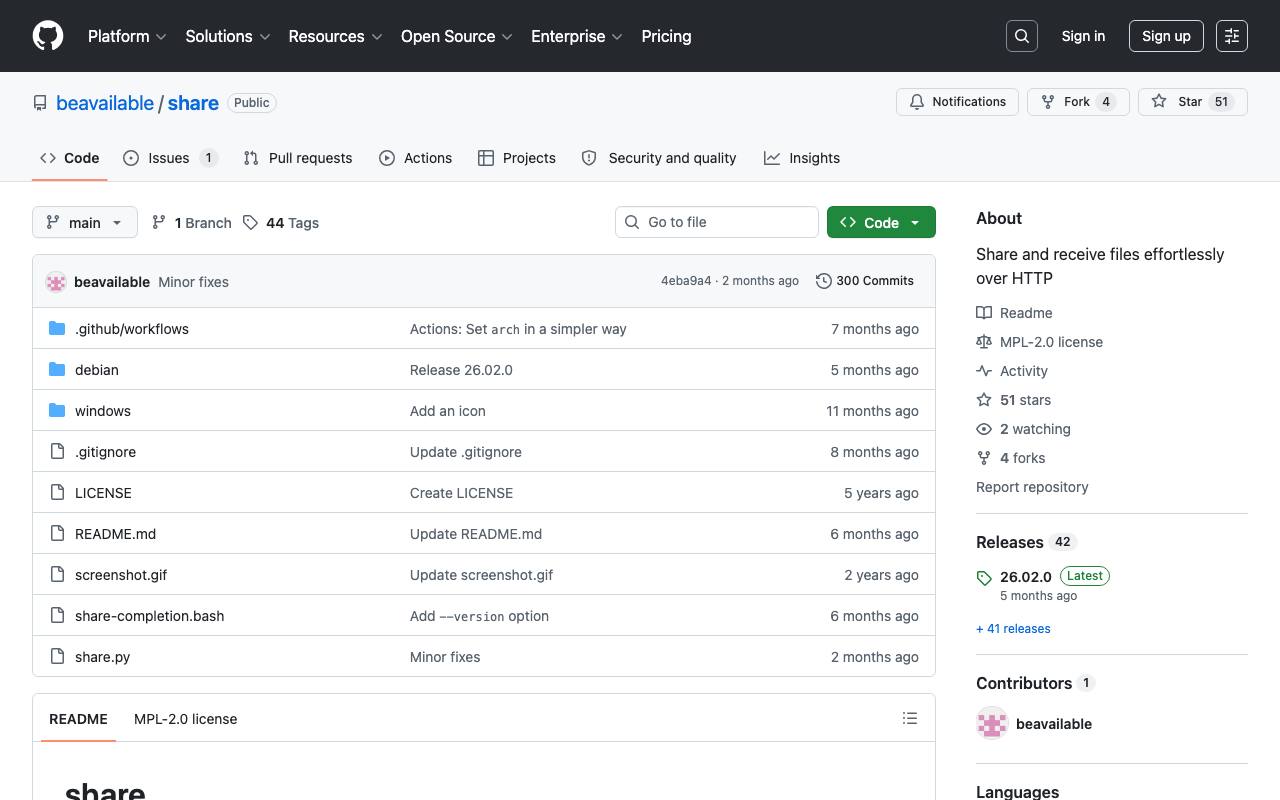Open commit message 'Release 26.02.0'
Image resolution: width=1280 pixels, height=800 pixels.
click(x=461, y=370)
